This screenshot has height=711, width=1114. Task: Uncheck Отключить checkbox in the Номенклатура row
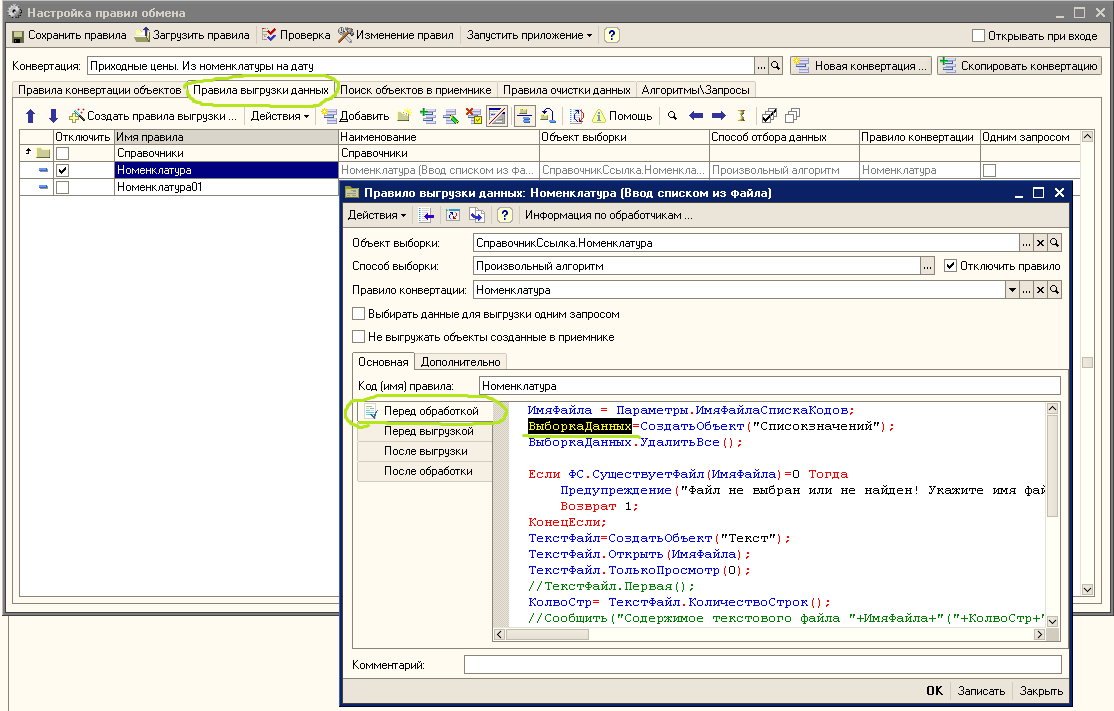tap(63, 170)
